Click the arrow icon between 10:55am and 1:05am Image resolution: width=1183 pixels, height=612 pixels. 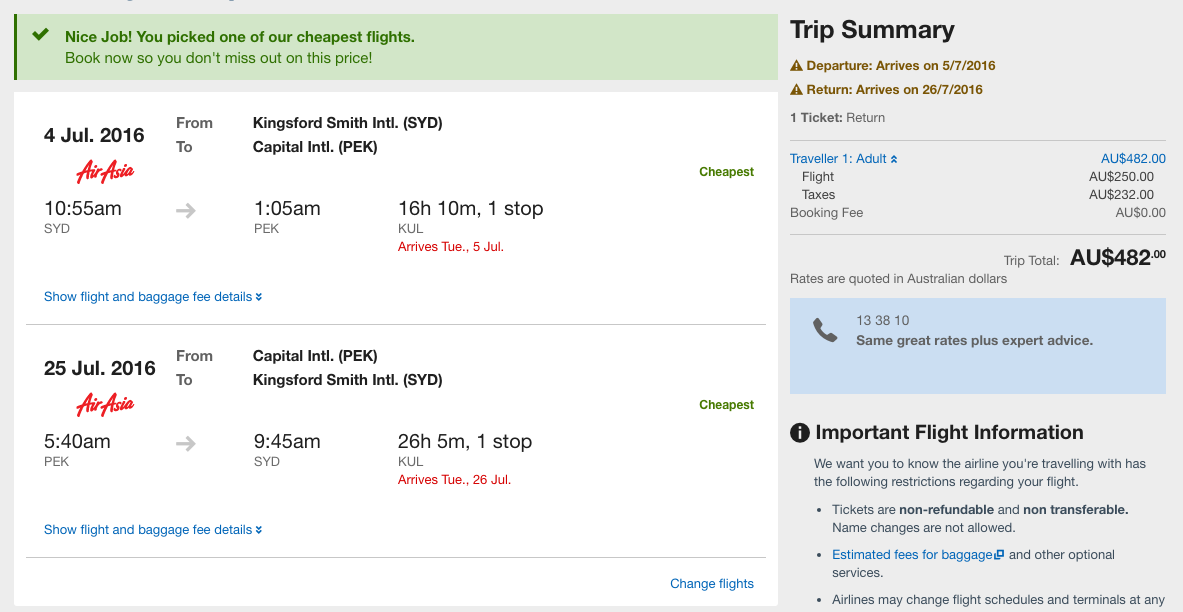(186, 211)
